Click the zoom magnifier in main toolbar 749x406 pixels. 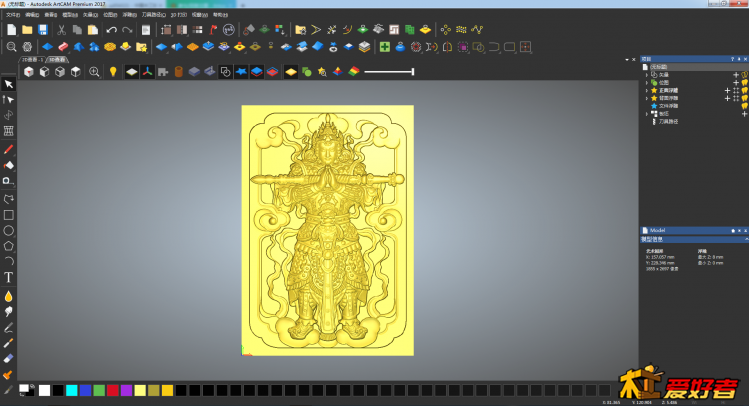[x=11, y=47]
